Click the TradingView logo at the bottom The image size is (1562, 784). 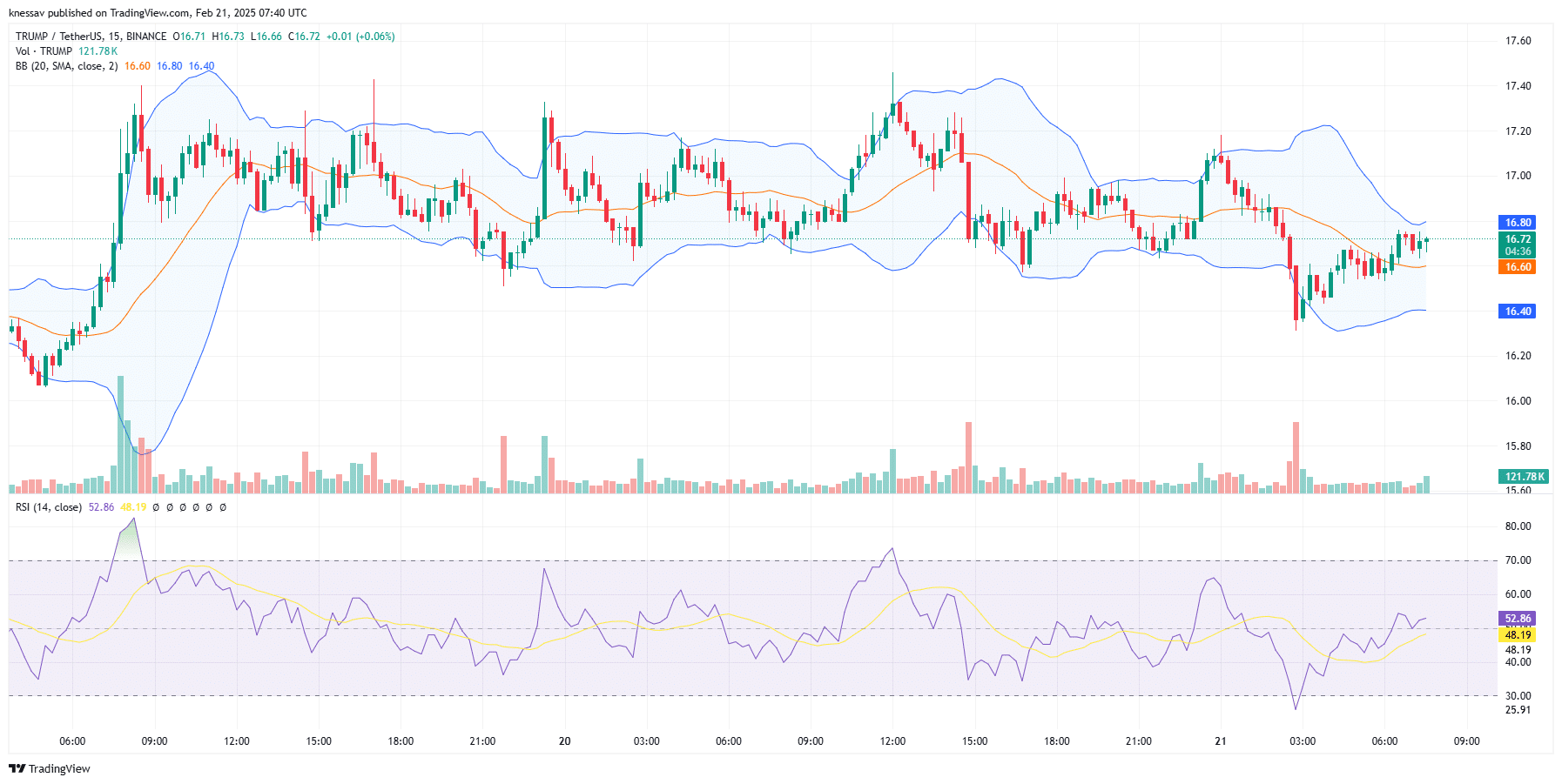coord(50,768)
